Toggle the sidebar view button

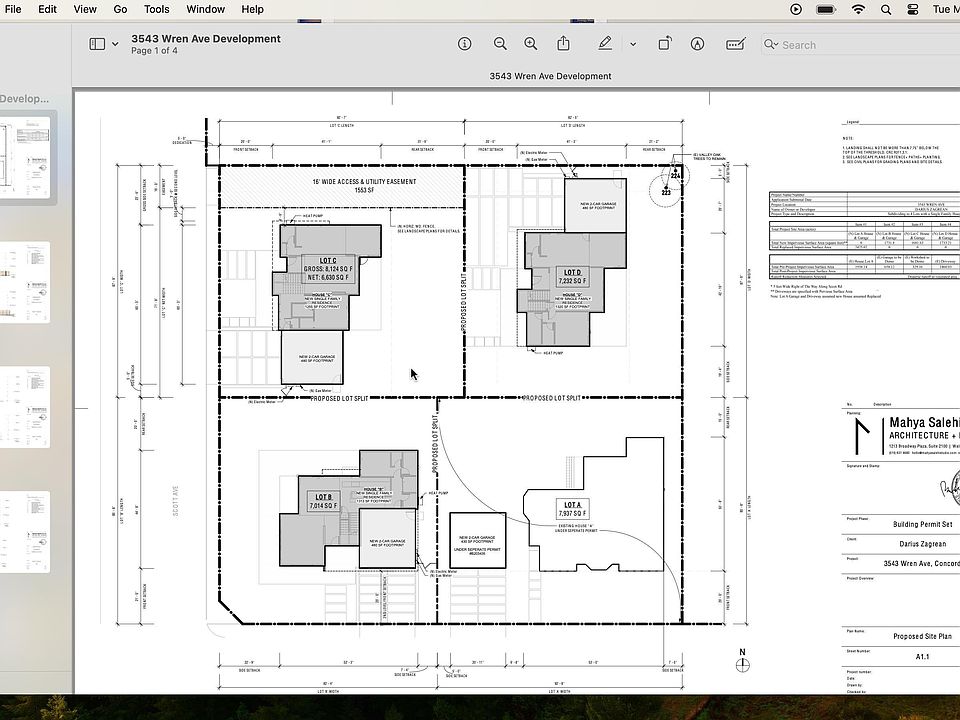click(x=97, y=44)
